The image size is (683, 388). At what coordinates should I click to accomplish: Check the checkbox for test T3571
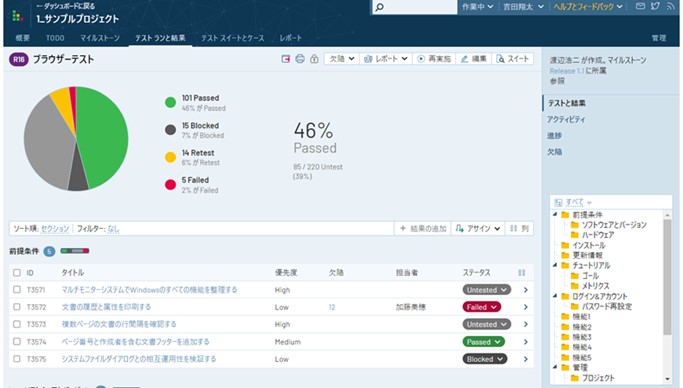click(x=17, y=290)
